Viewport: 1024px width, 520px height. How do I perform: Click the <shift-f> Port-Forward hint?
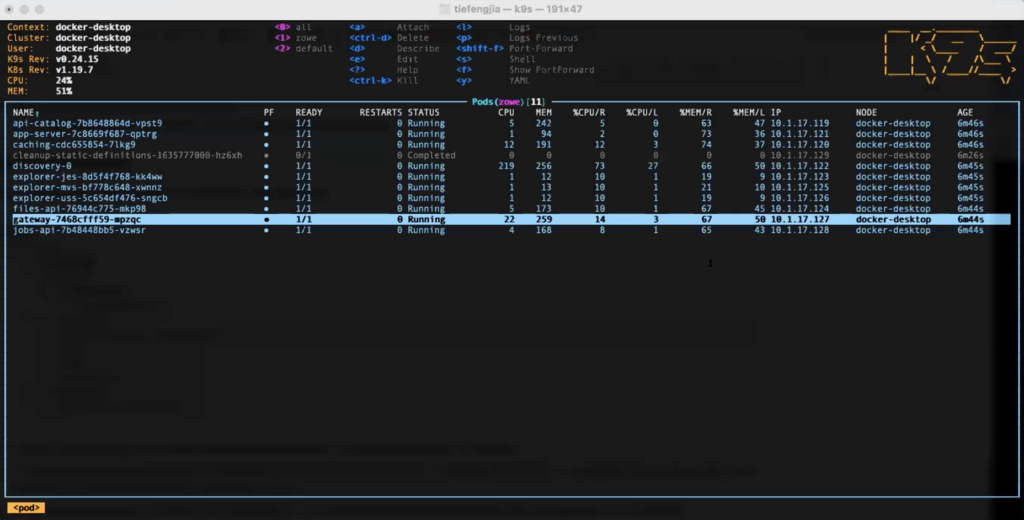point(515,48)
